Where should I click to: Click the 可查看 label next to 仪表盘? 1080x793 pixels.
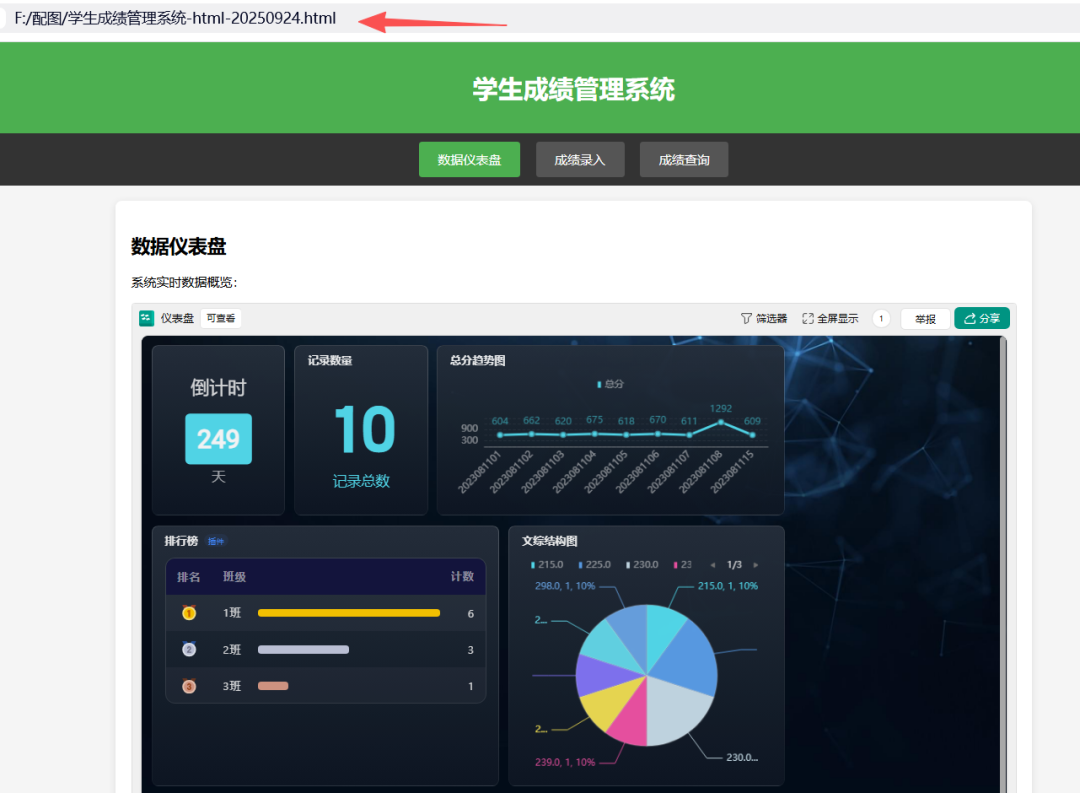pyautogui.click(x=220, y=318)
